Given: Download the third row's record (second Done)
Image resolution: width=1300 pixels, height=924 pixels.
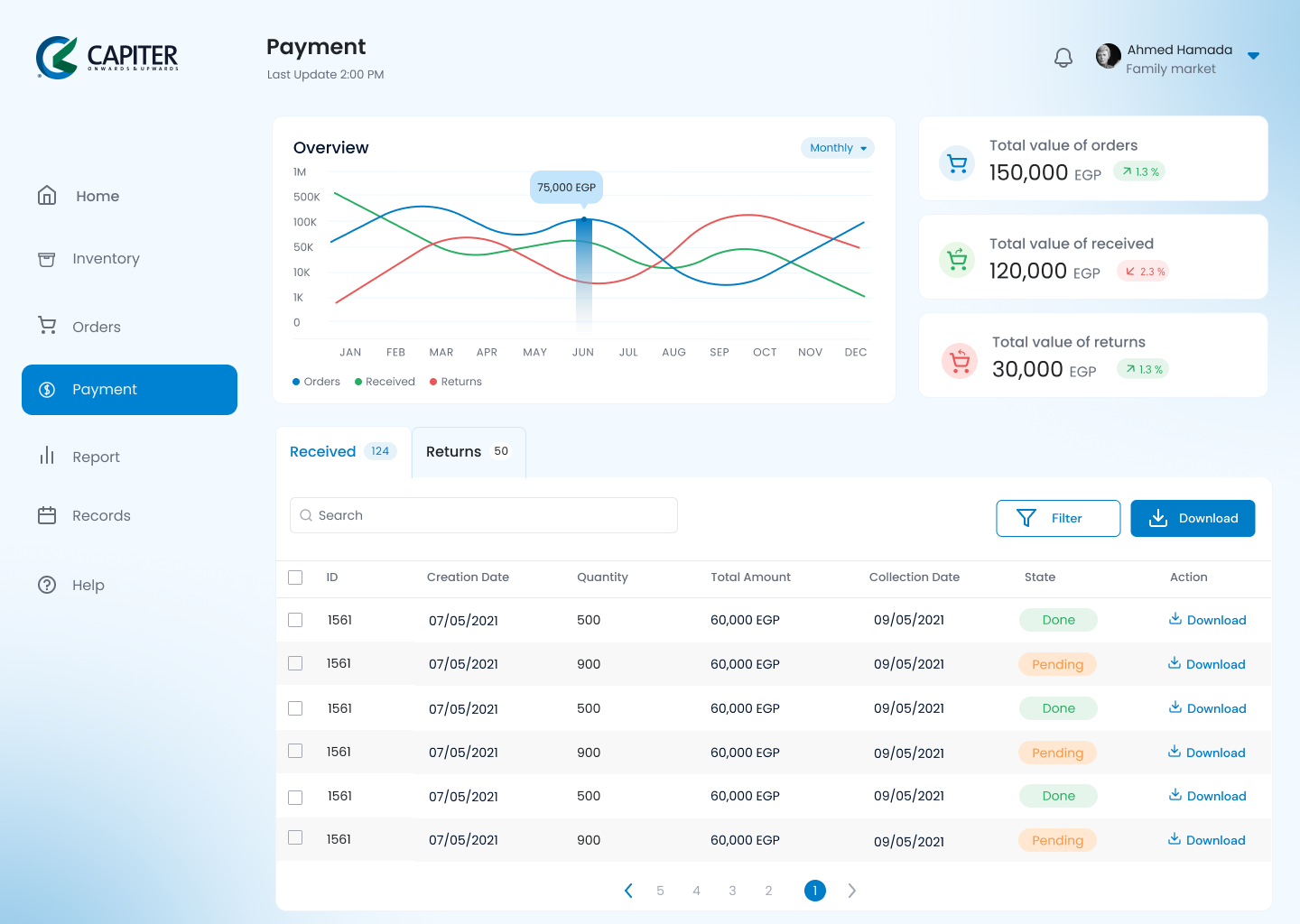Looking at the screenshot, I should pyautogui.click(x=1207, y=708).
